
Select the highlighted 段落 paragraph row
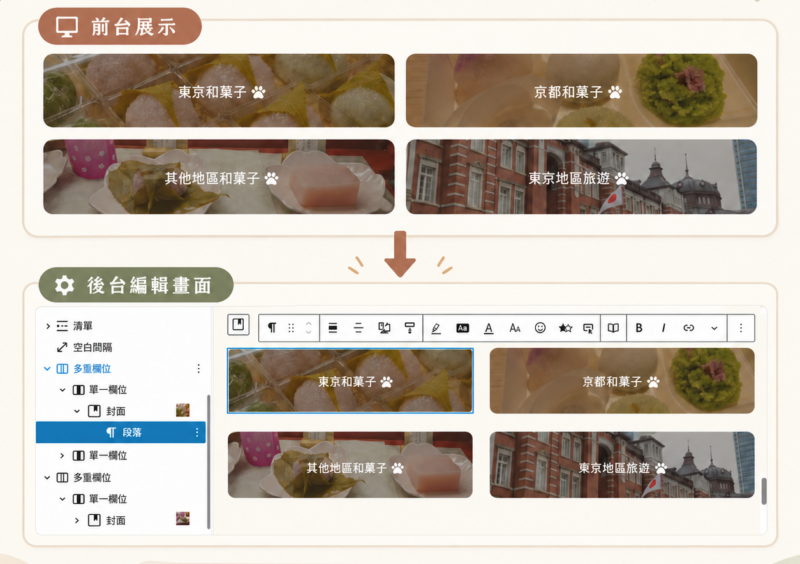pyautogui.click(x=121, y=432)
